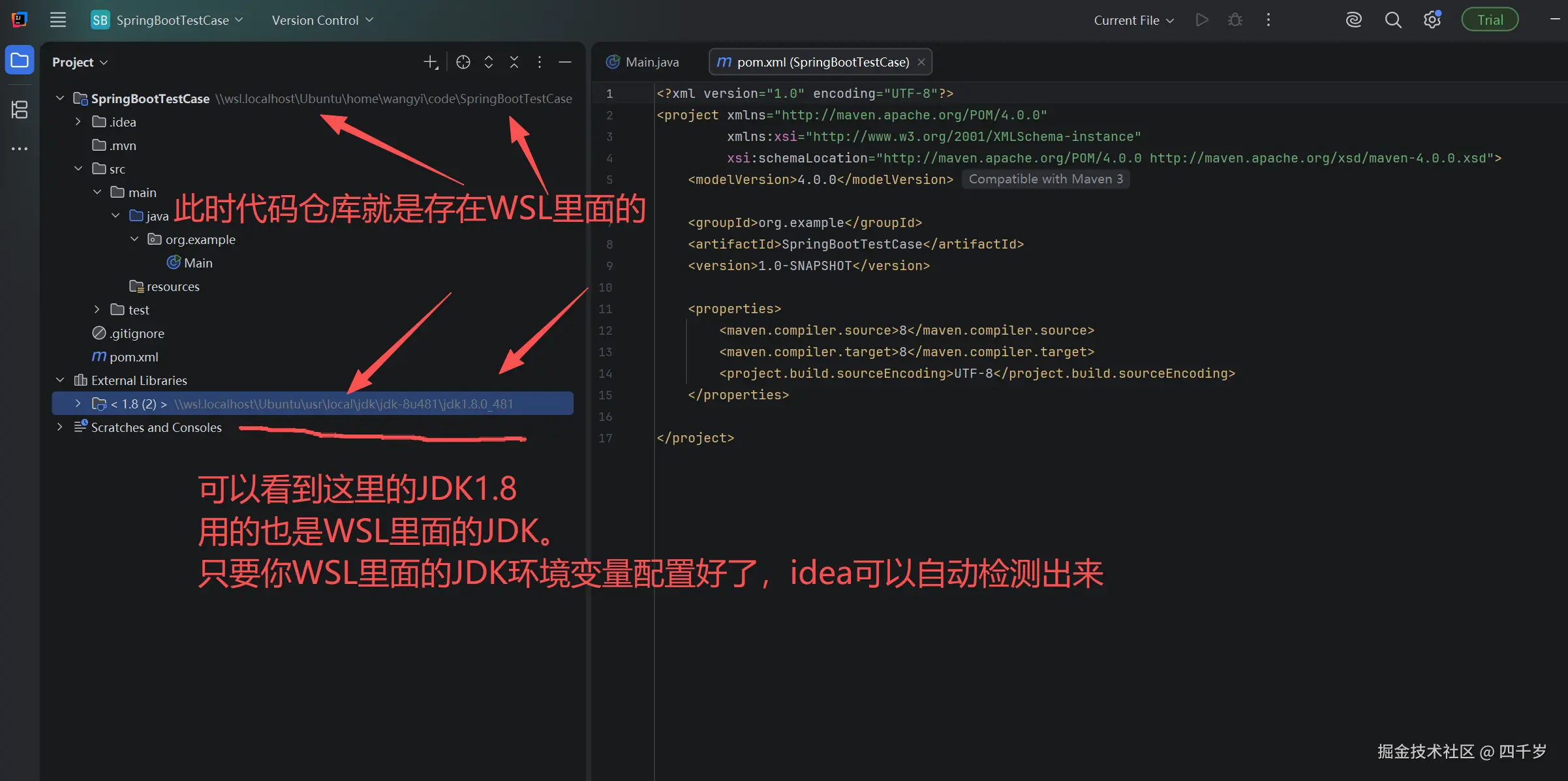This screenshot has height=781, width=1568.
Task: Collapse the External Libraries node
Action: point(60,380)
